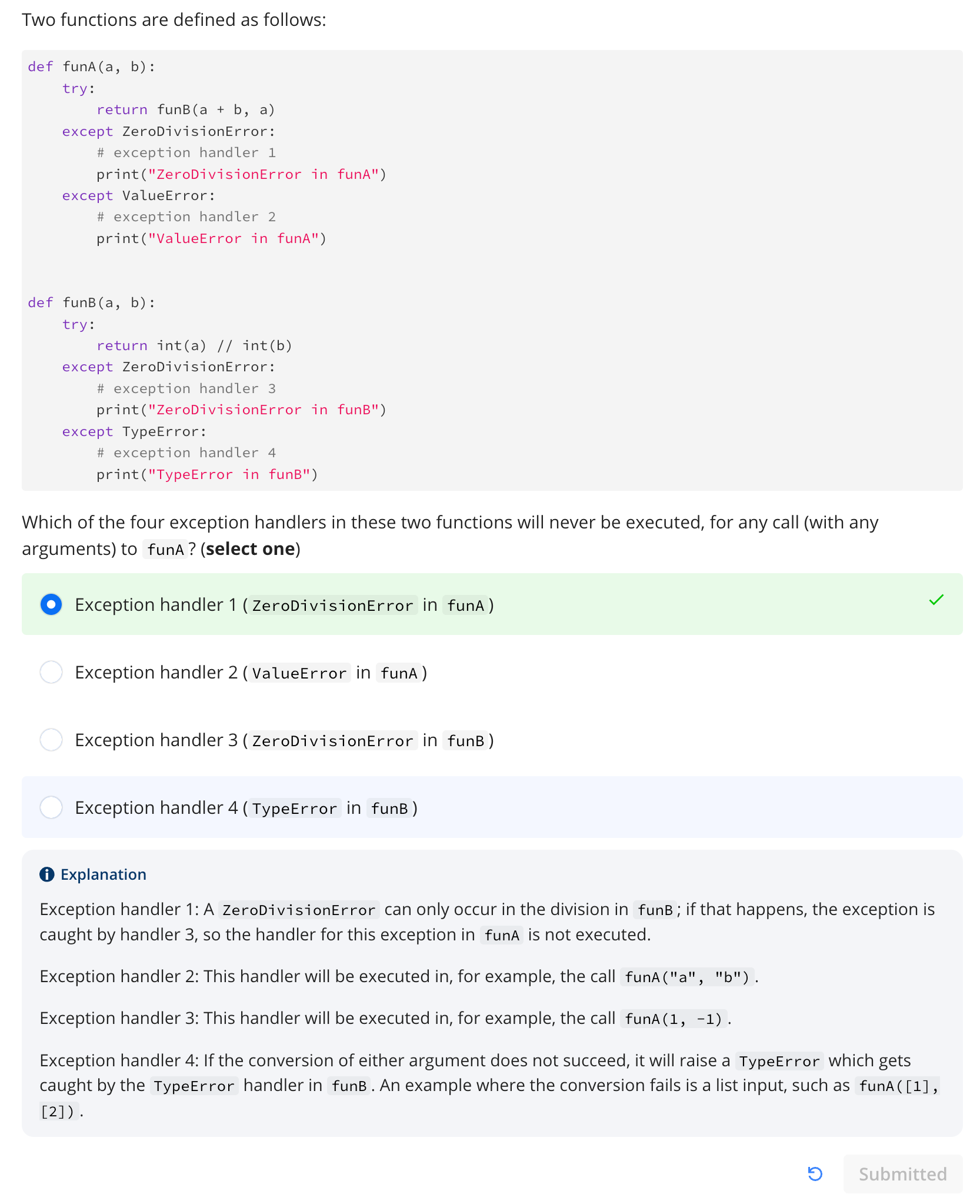Click the funA(1, -1) example code
980x1204 pixels.
click(674, 1019)
